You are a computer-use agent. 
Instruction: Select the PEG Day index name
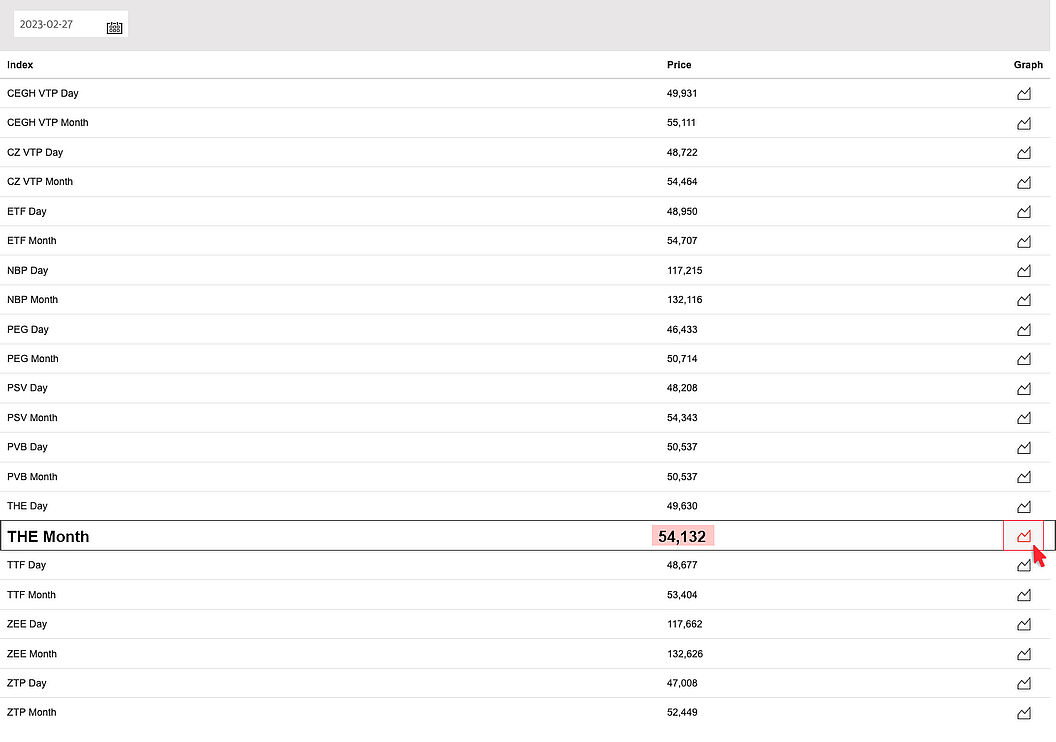(x=28, y=329)
